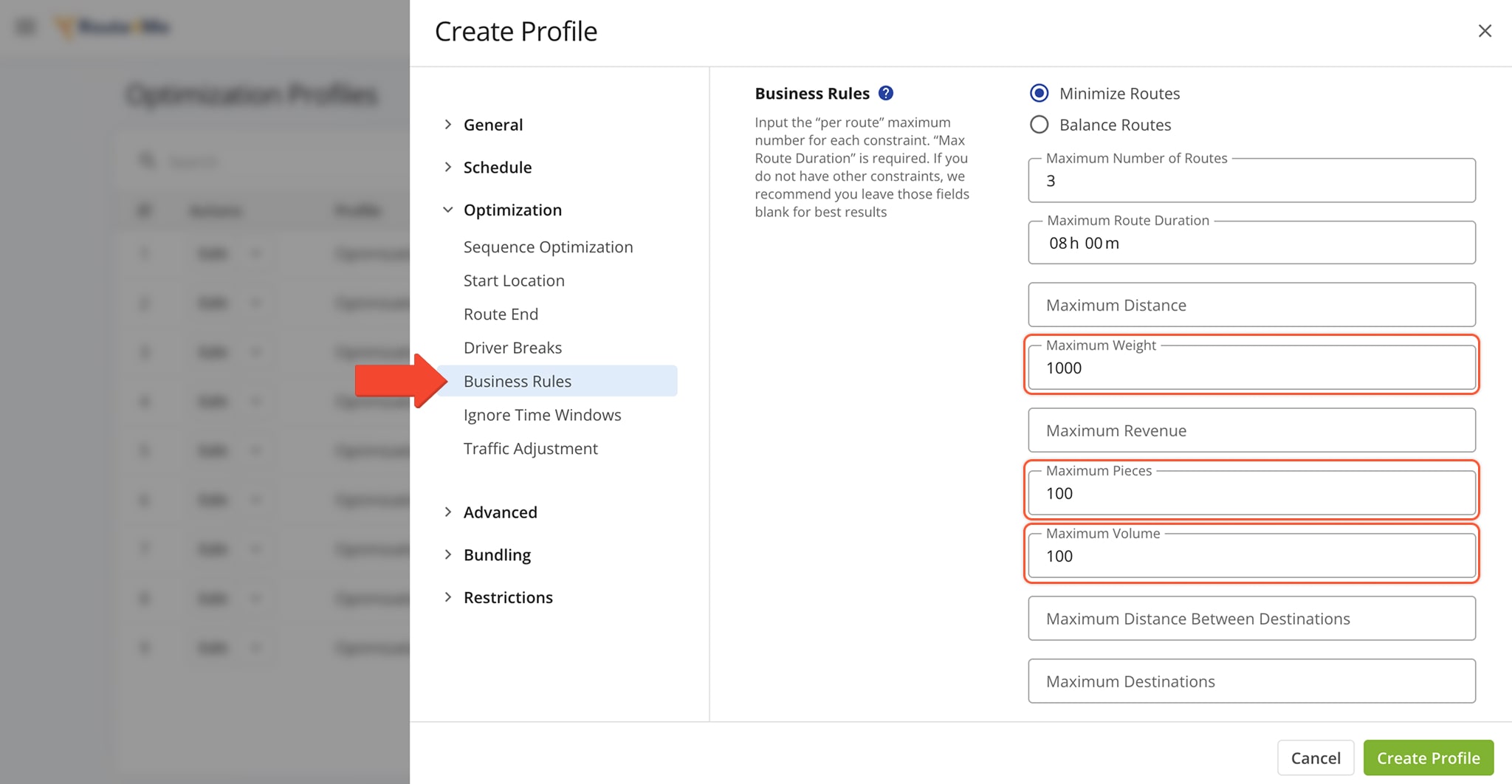Click the Maximum Destinations input field
The image size is (1512, 784).
[x=1251, y=681]
